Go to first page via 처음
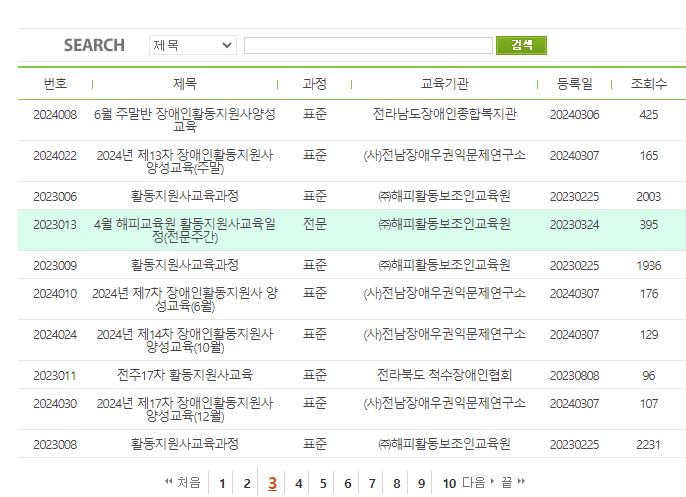686x497 pixels. (182, 483)
